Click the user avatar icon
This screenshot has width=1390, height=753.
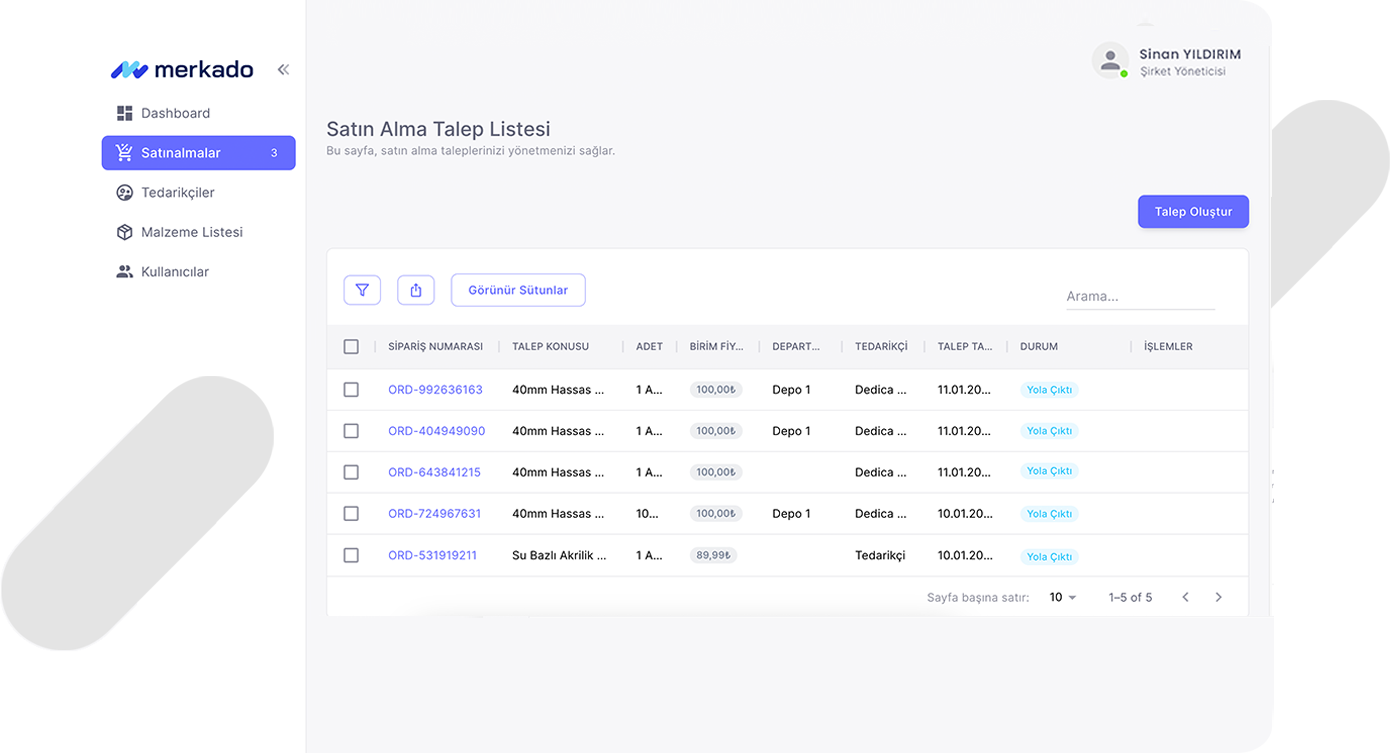tap(1110, 61)
